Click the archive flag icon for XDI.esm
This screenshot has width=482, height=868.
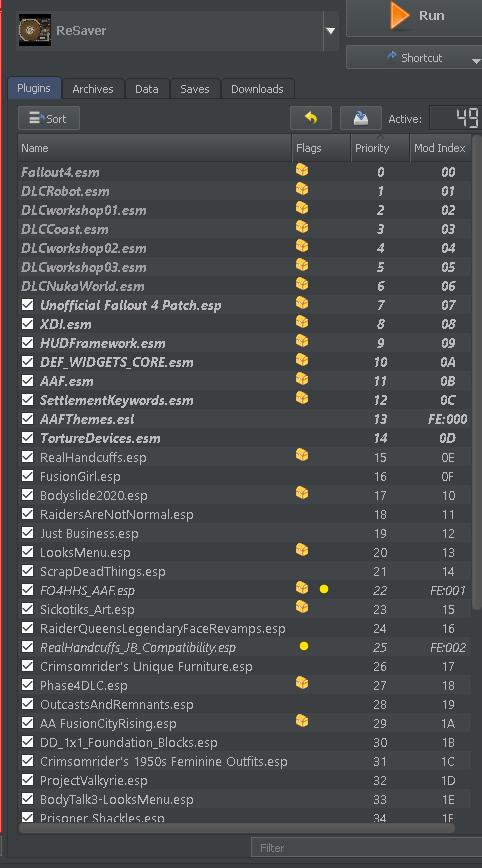tap(302, 322)
